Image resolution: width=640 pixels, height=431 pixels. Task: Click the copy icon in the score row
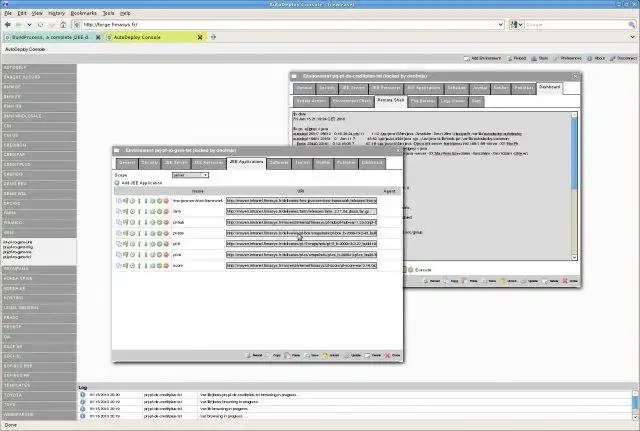pyautogui.click(x=119, y=266)
